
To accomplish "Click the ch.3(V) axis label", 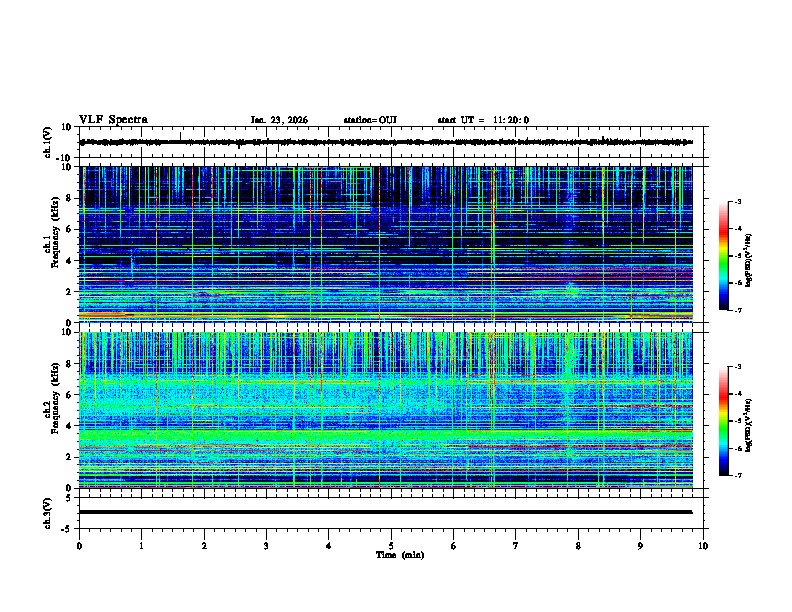I will click(47, 513).
